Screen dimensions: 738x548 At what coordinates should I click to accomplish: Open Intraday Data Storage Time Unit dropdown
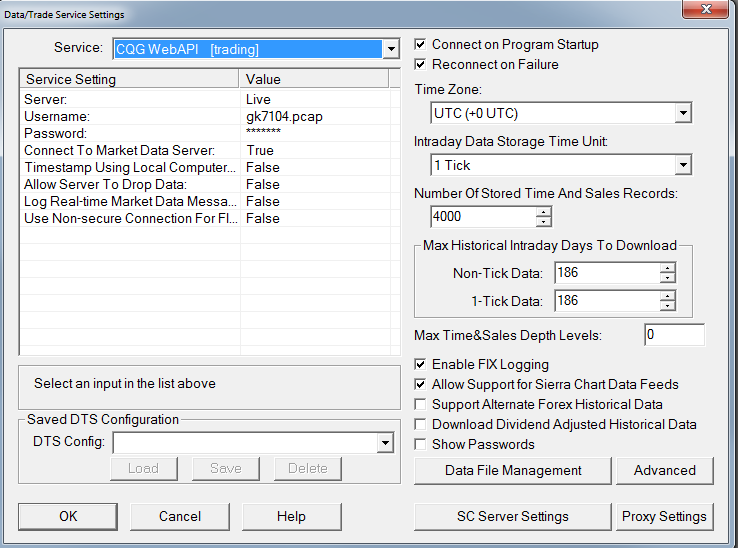point(683,165)
